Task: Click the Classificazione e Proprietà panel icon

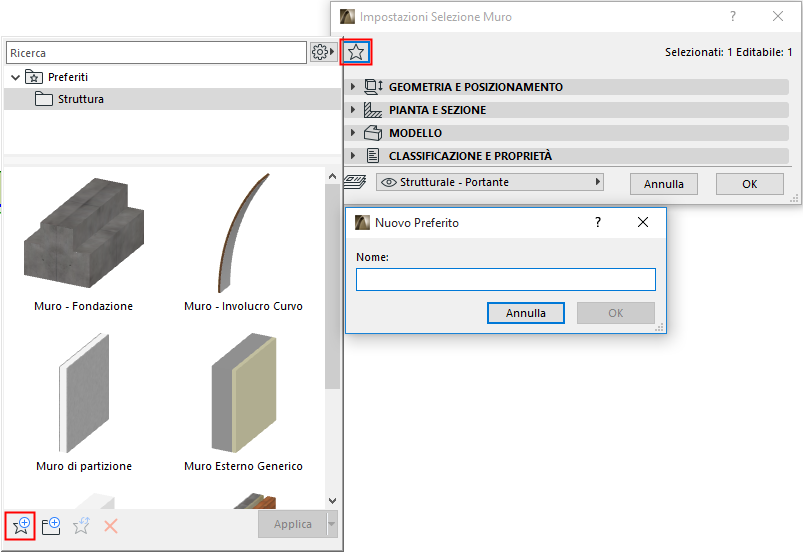Action: pos(373,156)
